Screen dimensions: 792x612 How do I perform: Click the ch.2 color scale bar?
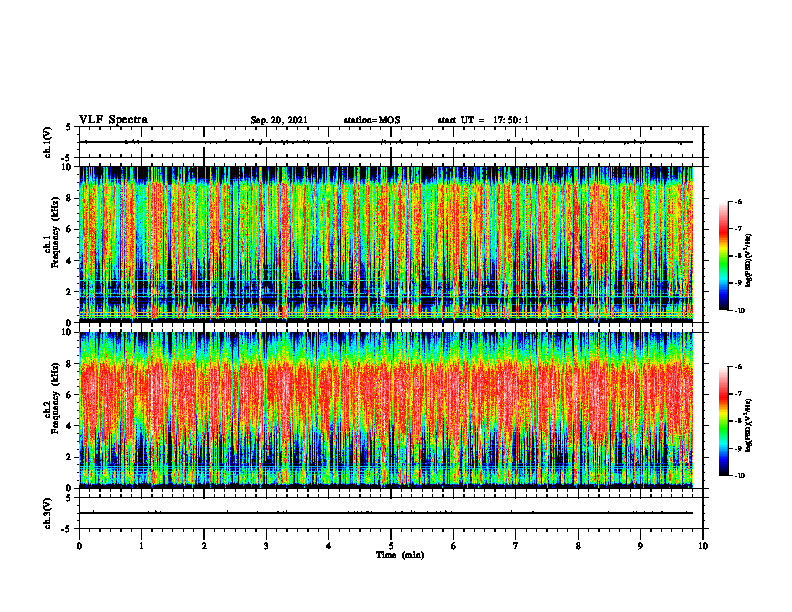[723, 421]
